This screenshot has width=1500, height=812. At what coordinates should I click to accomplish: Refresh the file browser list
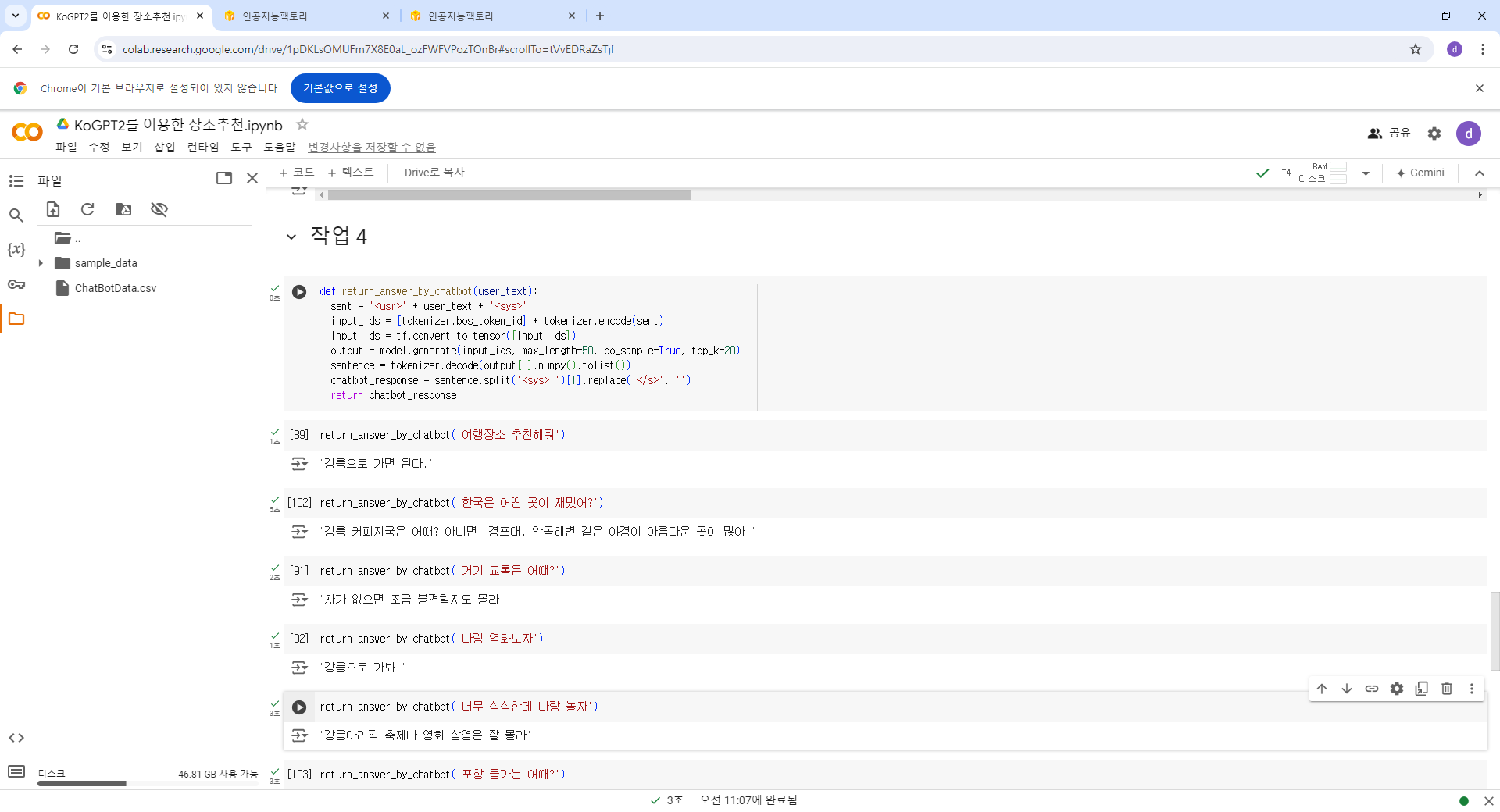[x=87, y=209]
